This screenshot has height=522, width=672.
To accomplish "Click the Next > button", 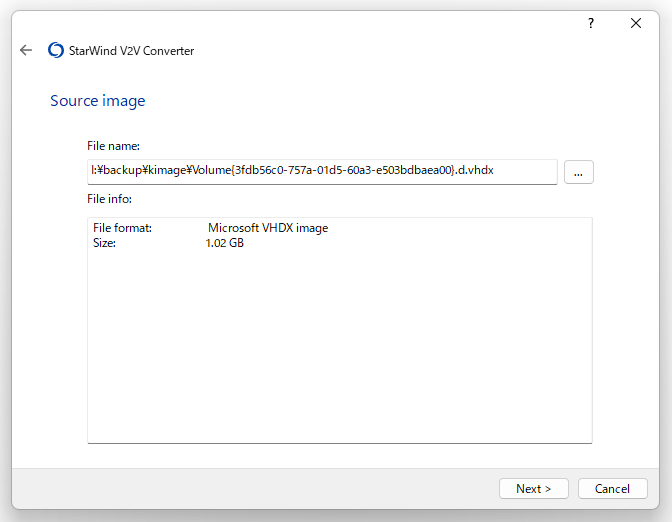I will click(x=534, y=489).
